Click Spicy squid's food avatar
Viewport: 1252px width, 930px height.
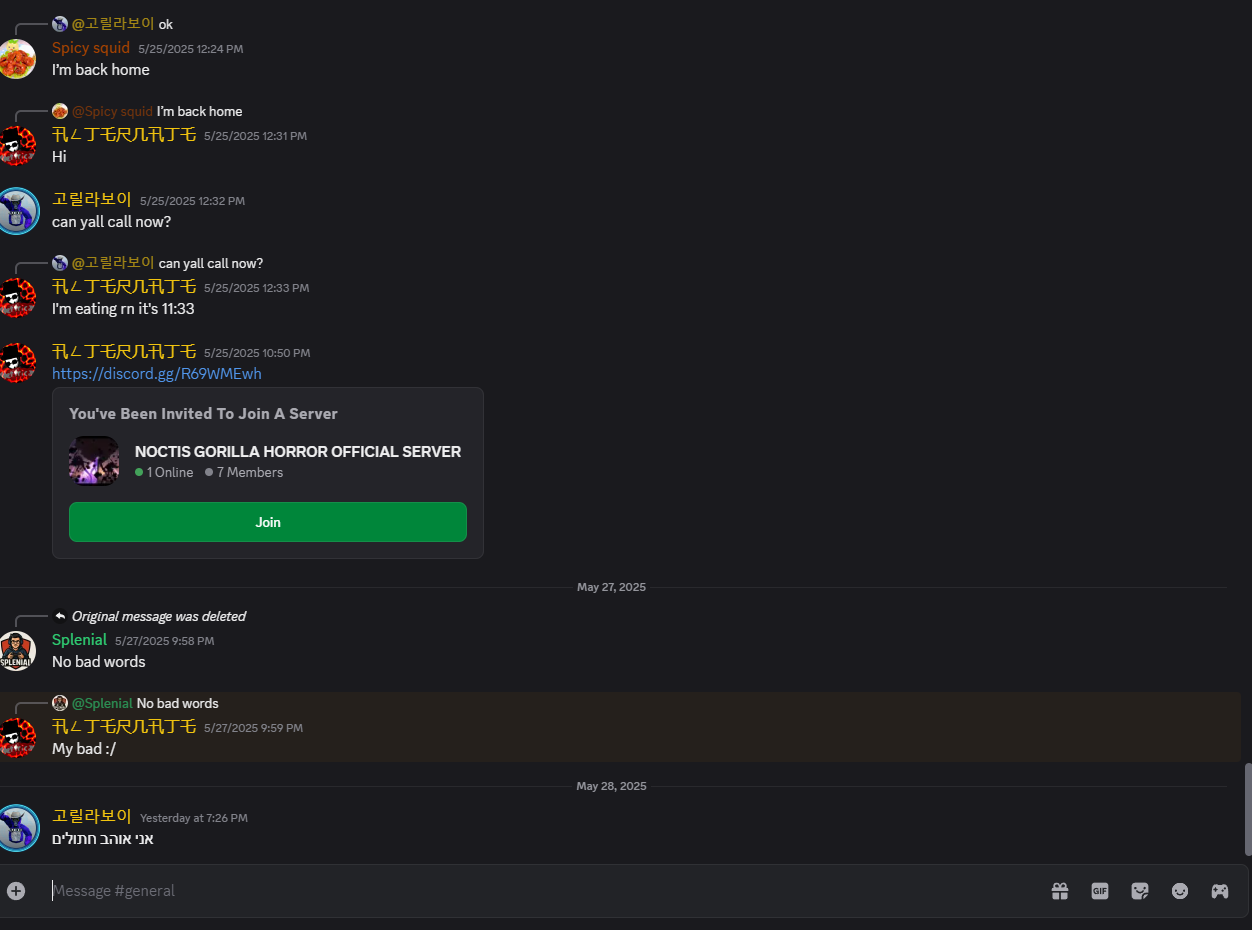[x=17, y=59]
